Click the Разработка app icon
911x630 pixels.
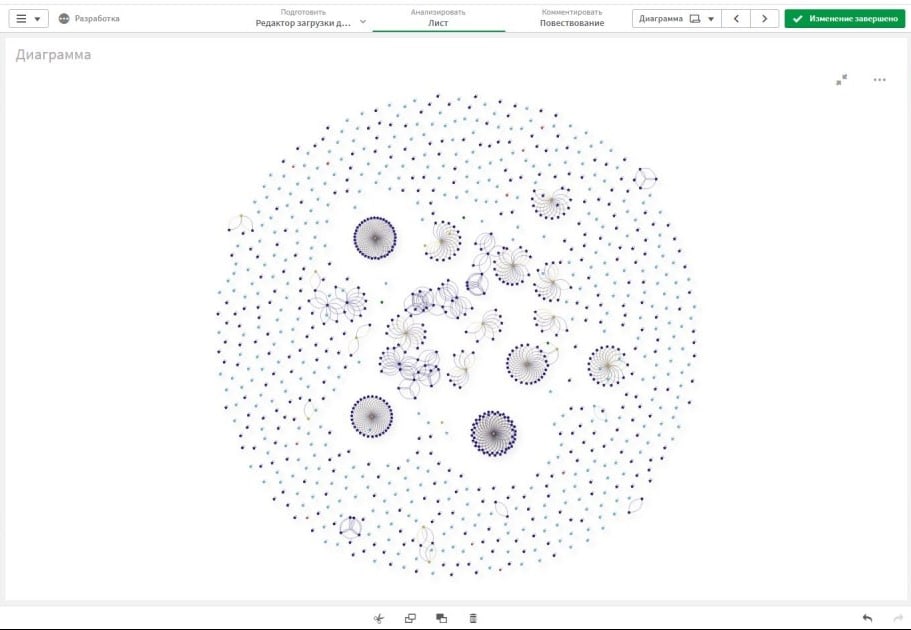click(64, 19)
